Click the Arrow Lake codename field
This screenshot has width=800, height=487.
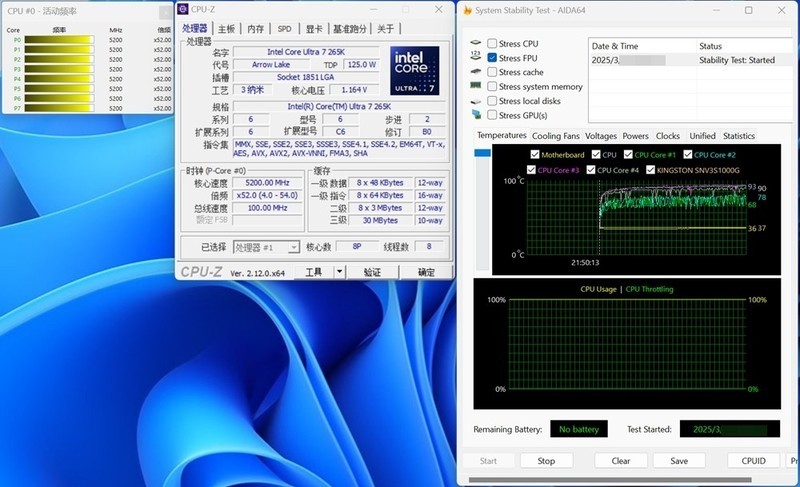pyautogui.click(x=271, y=65)
